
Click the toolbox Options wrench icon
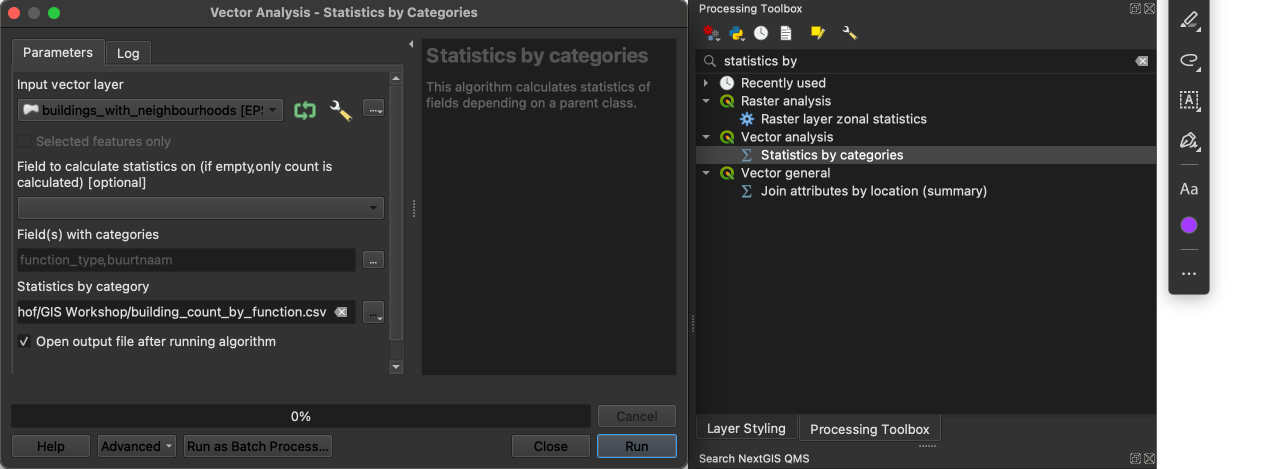click(850, 33)
